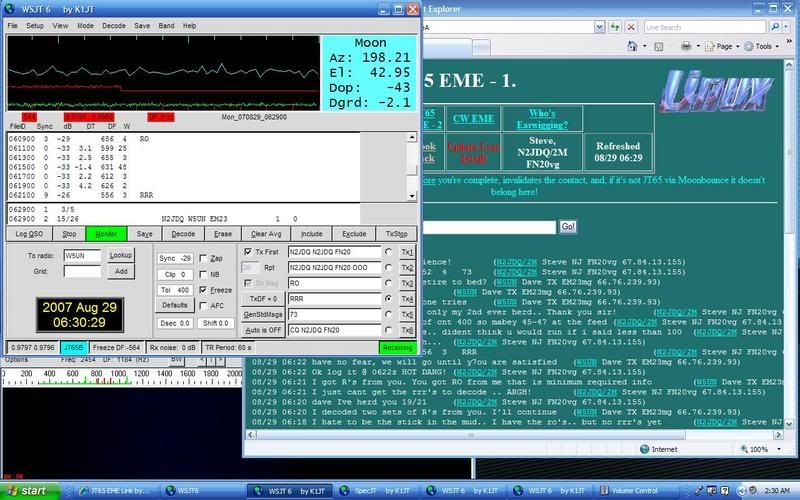Click the Tol 400 tolerance control
The height and width of the screenshot is (500, 800).
point(175,290)
